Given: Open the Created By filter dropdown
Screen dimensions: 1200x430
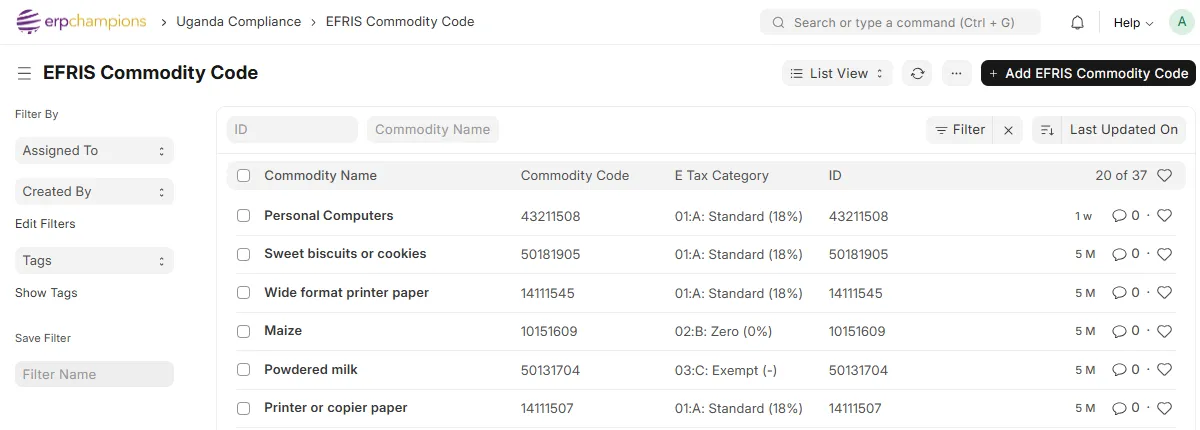Looking at the screenshot, I should 94,192.
